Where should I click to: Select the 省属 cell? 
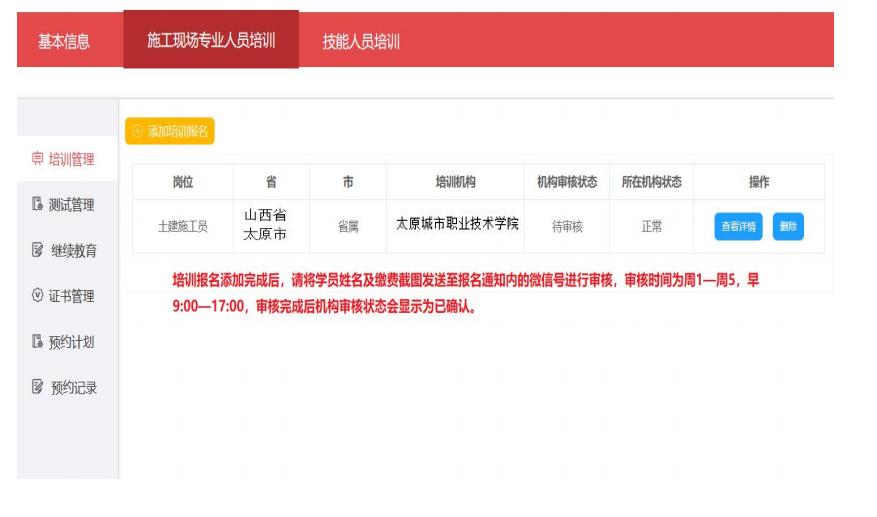(348, 226)
